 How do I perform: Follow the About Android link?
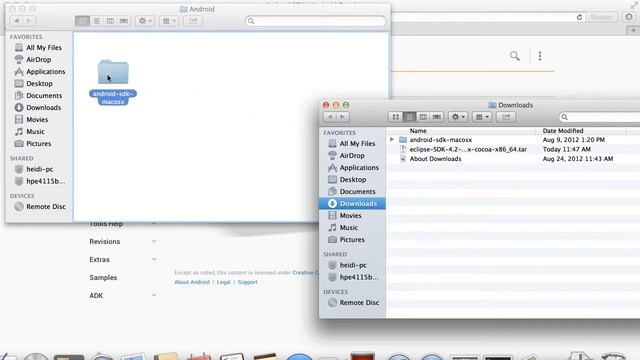click(x=192, y=282)
